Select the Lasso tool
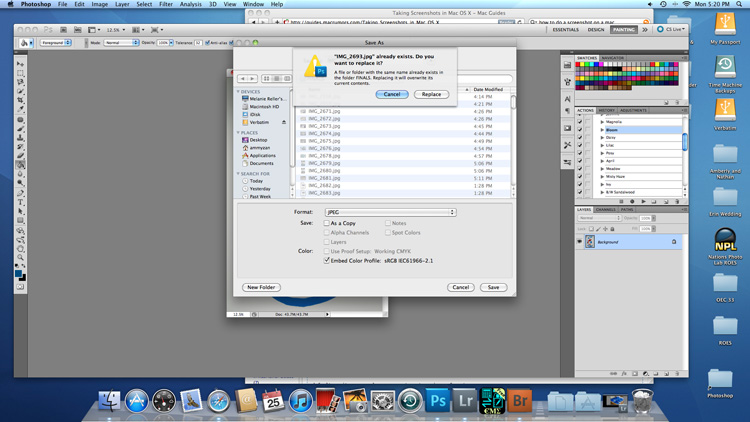The width and height of the screenshot is (750, 422). click(x=20, y=82)
